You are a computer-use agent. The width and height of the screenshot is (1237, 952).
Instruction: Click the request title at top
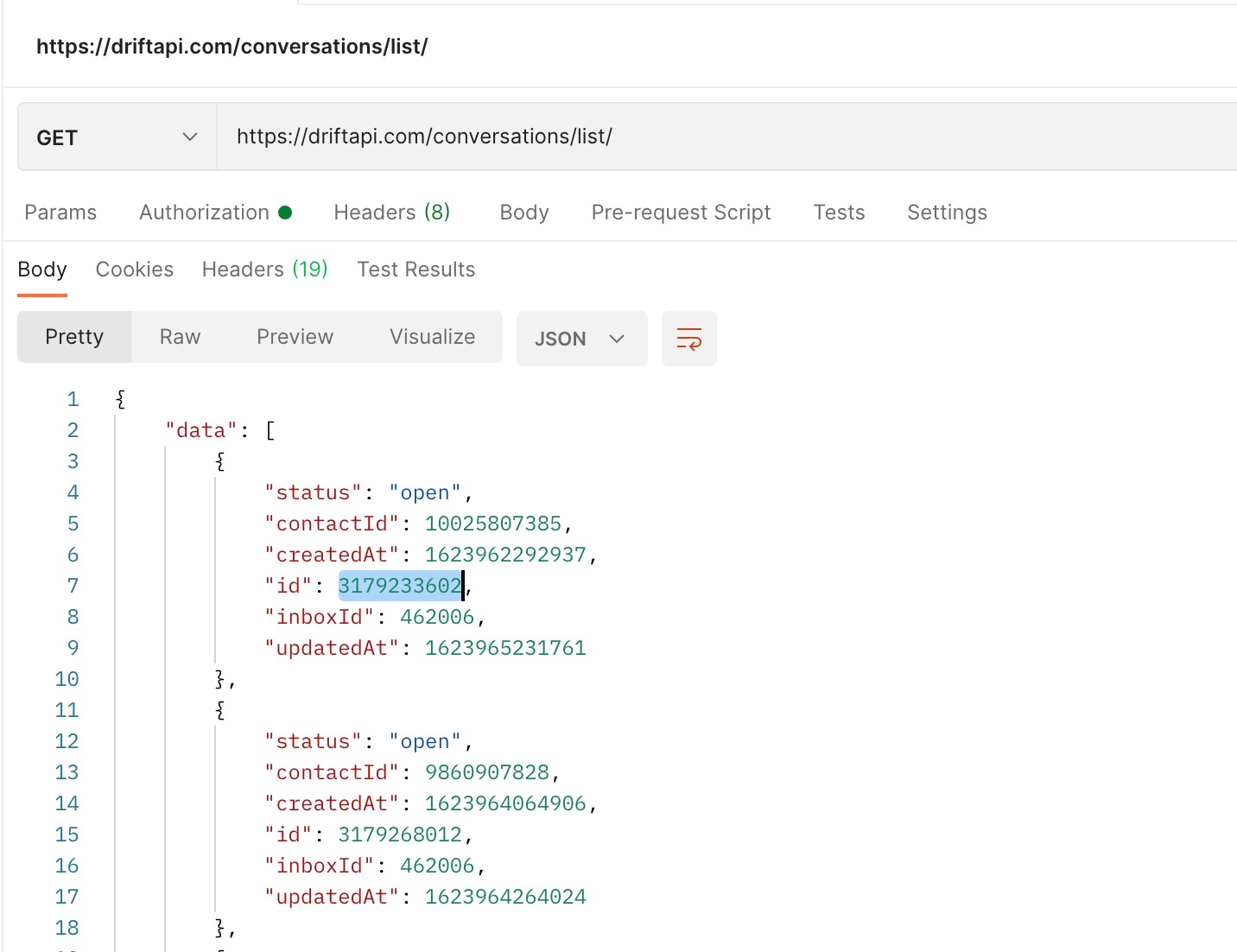coord(232,47)
